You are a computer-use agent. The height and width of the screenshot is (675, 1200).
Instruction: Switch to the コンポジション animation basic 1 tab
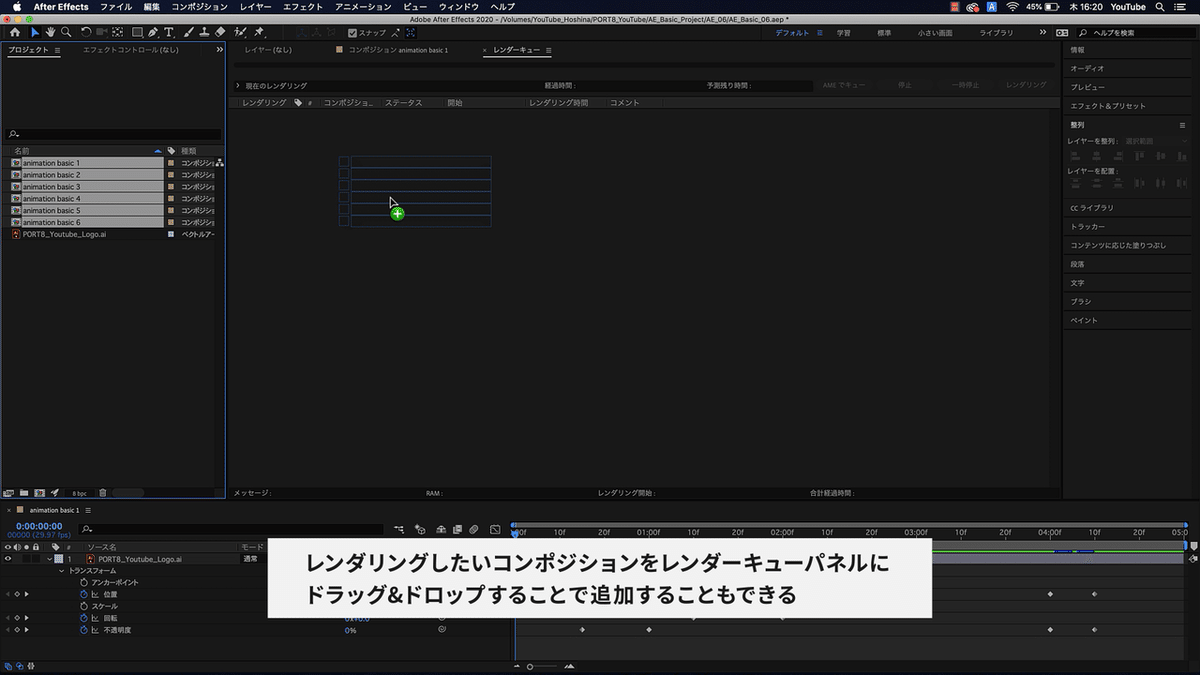[x=398, y=50]
